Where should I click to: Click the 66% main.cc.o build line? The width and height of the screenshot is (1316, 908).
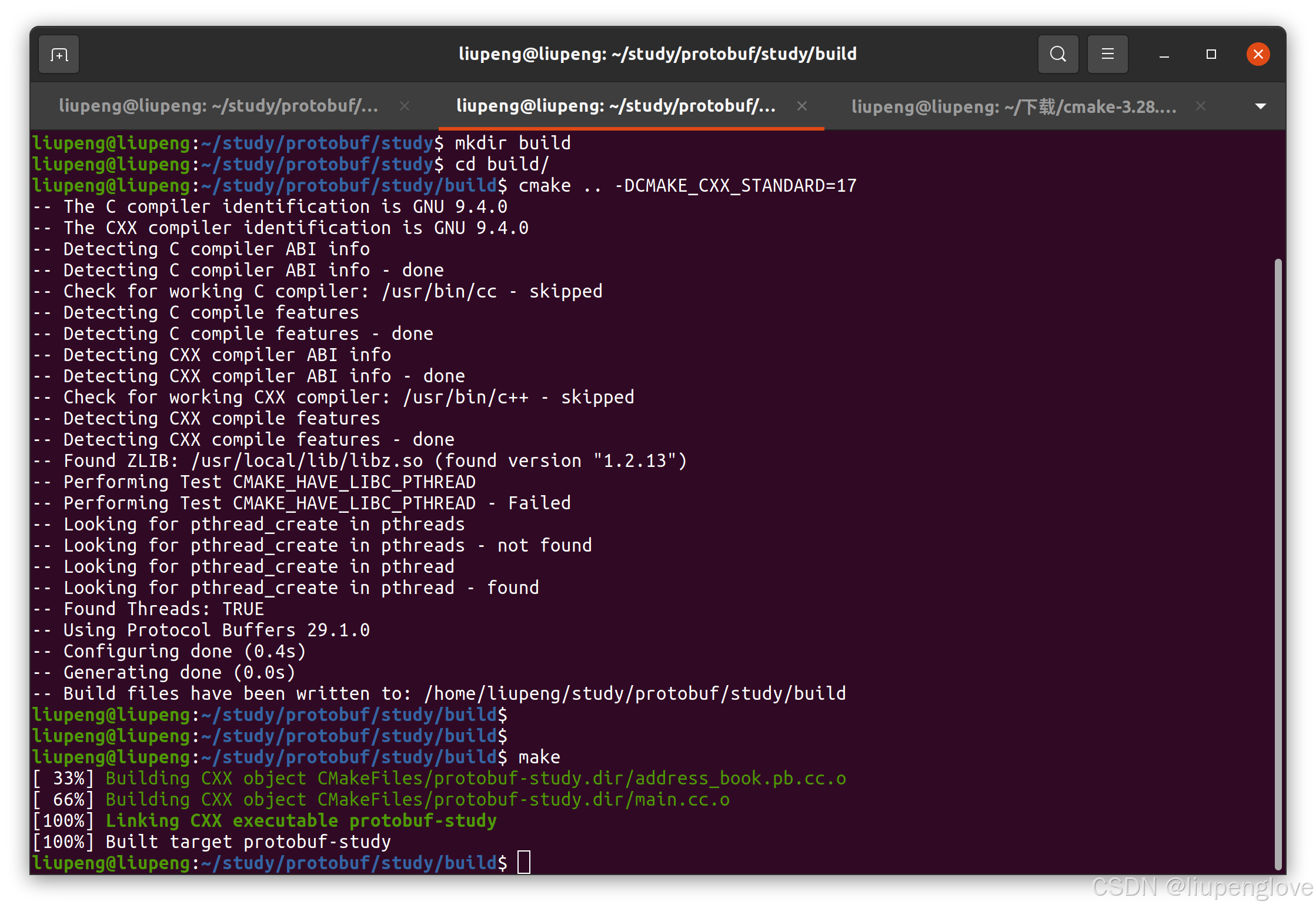point(381,799)
